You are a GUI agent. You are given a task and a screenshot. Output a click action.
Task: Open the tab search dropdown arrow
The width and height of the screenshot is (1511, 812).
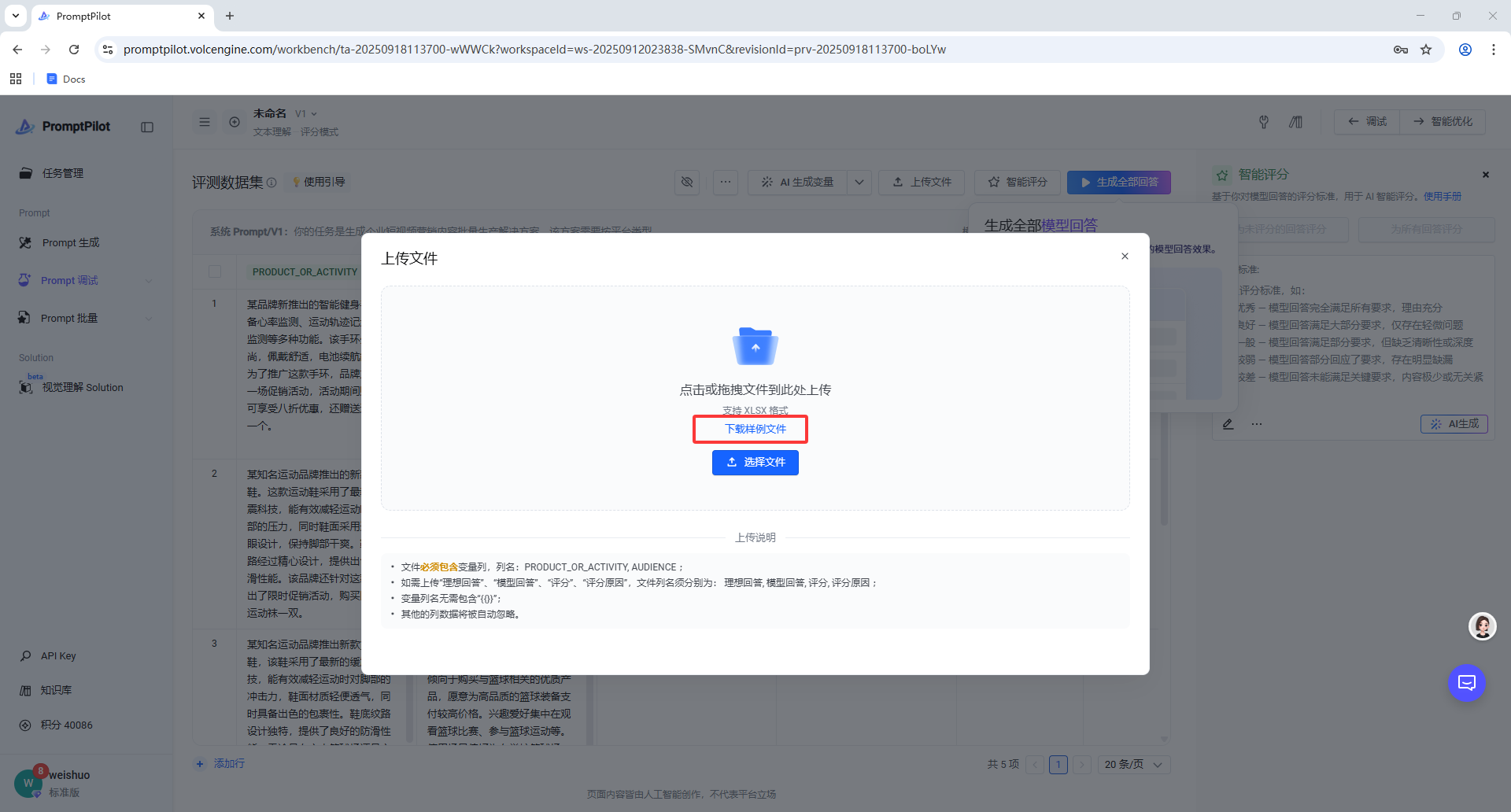tap(16, 16)
